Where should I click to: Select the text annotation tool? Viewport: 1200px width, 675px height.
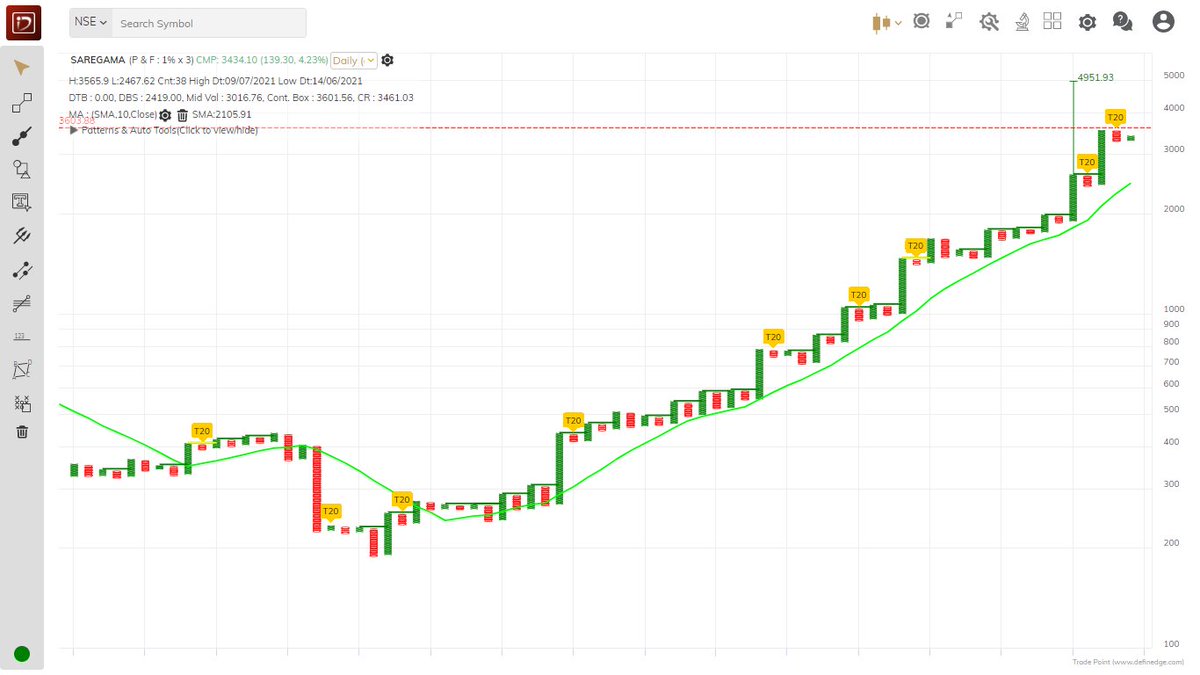tap(22, 203)
